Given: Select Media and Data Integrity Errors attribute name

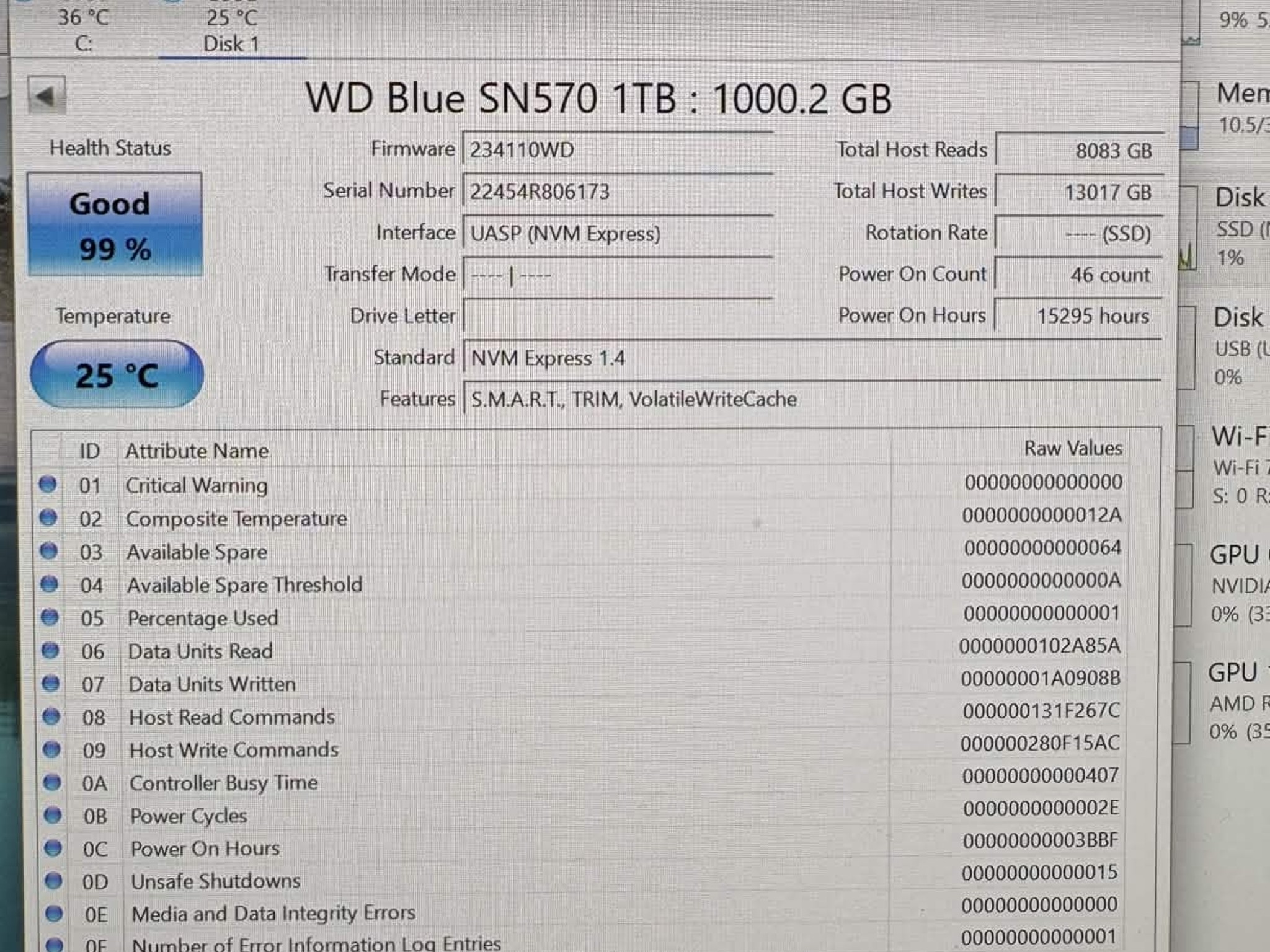Looking at the screenshot, I should (273, 913).
